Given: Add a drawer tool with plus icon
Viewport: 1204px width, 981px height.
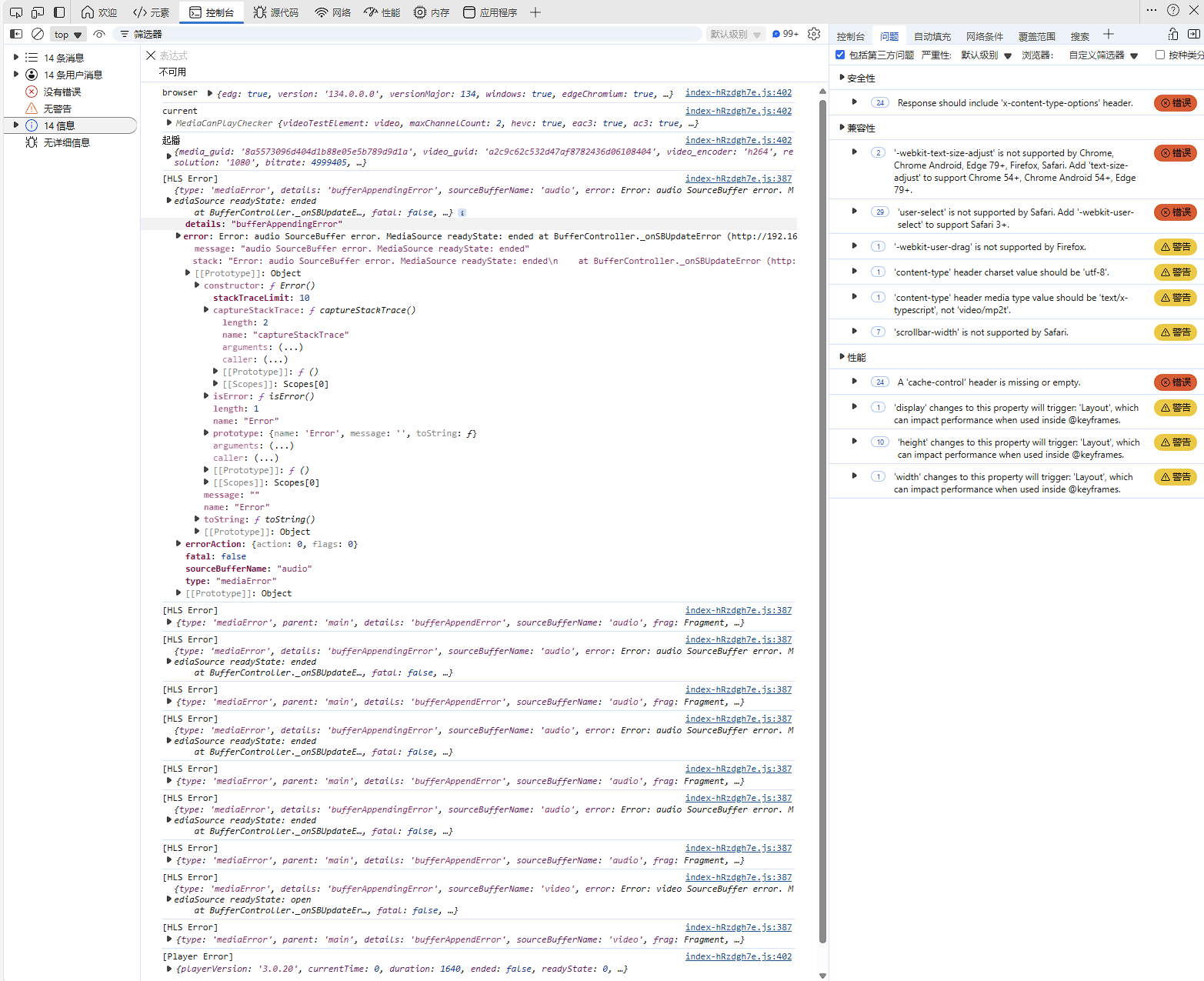Looking at the screenshot, I should click(x=1109, y=34).
